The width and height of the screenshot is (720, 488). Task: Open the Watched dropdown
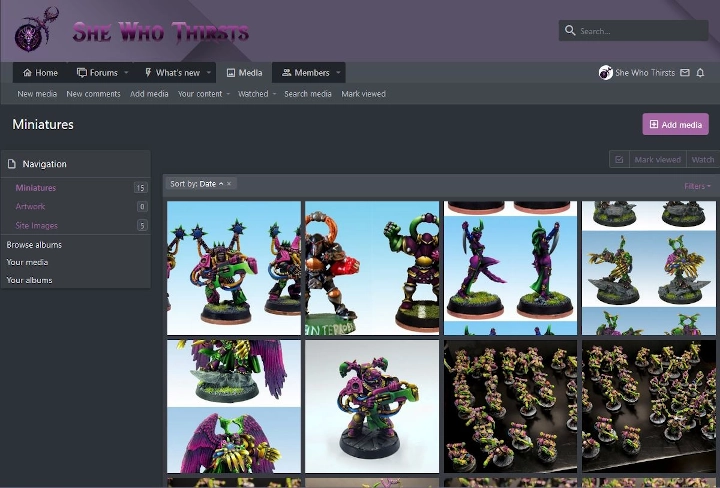257,94
